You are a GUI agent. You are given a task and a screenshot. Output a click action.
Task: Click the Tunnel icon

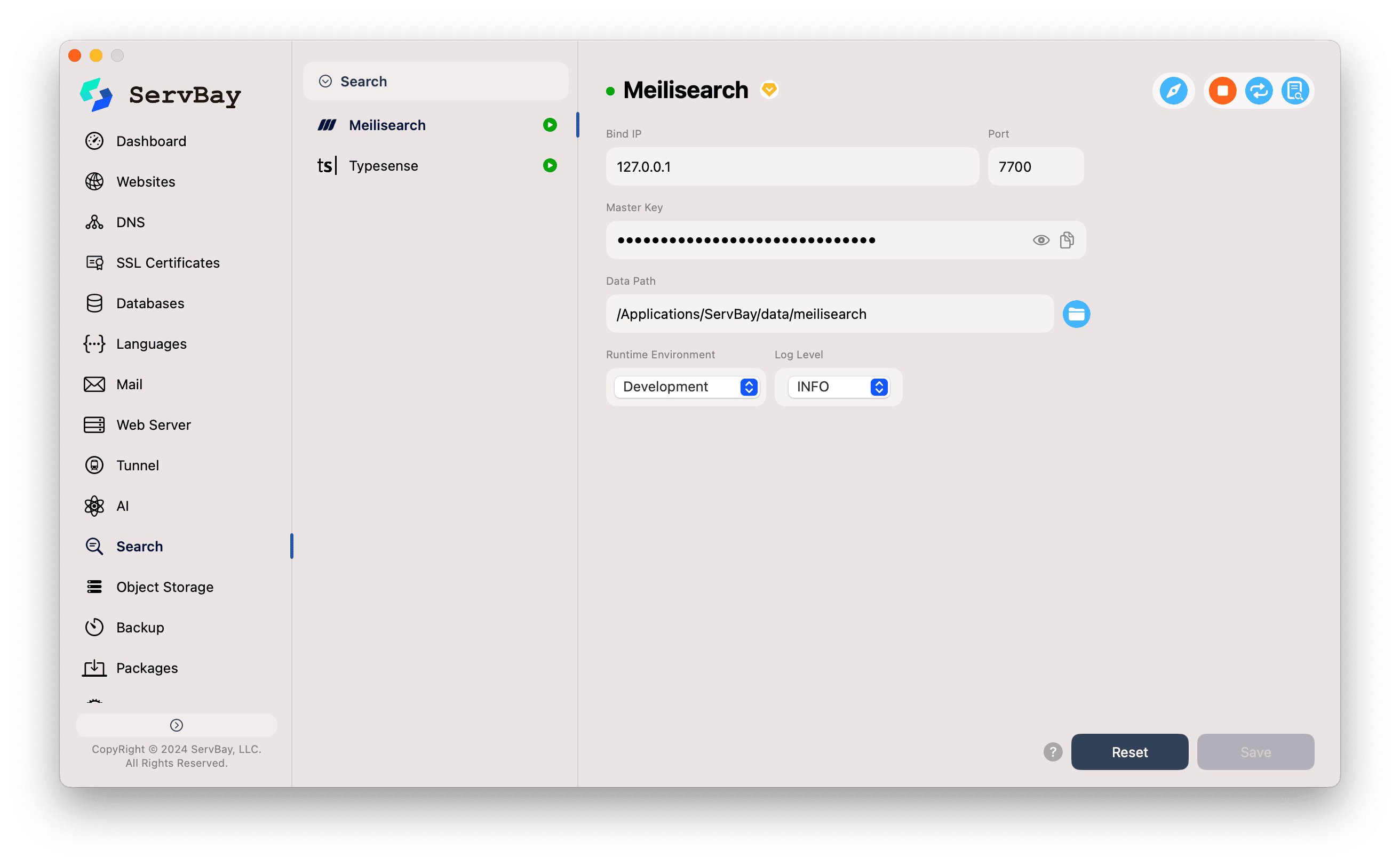coord(94,466)
